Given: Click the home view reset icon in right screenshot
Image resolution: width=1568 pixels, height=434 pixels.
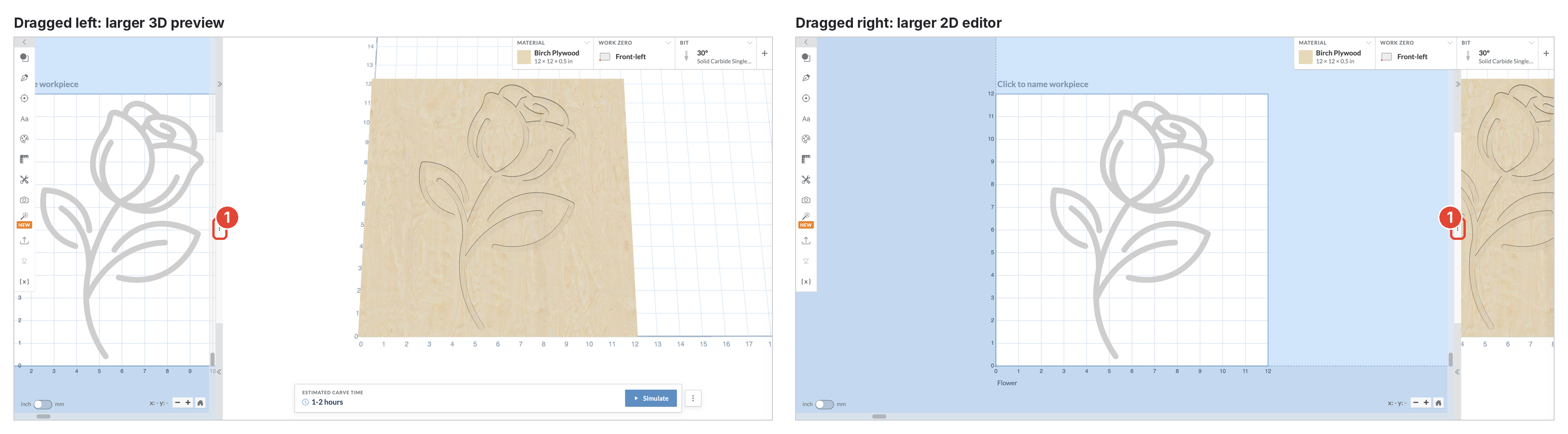Looking at the screenshot, I should pos(1438,403).
